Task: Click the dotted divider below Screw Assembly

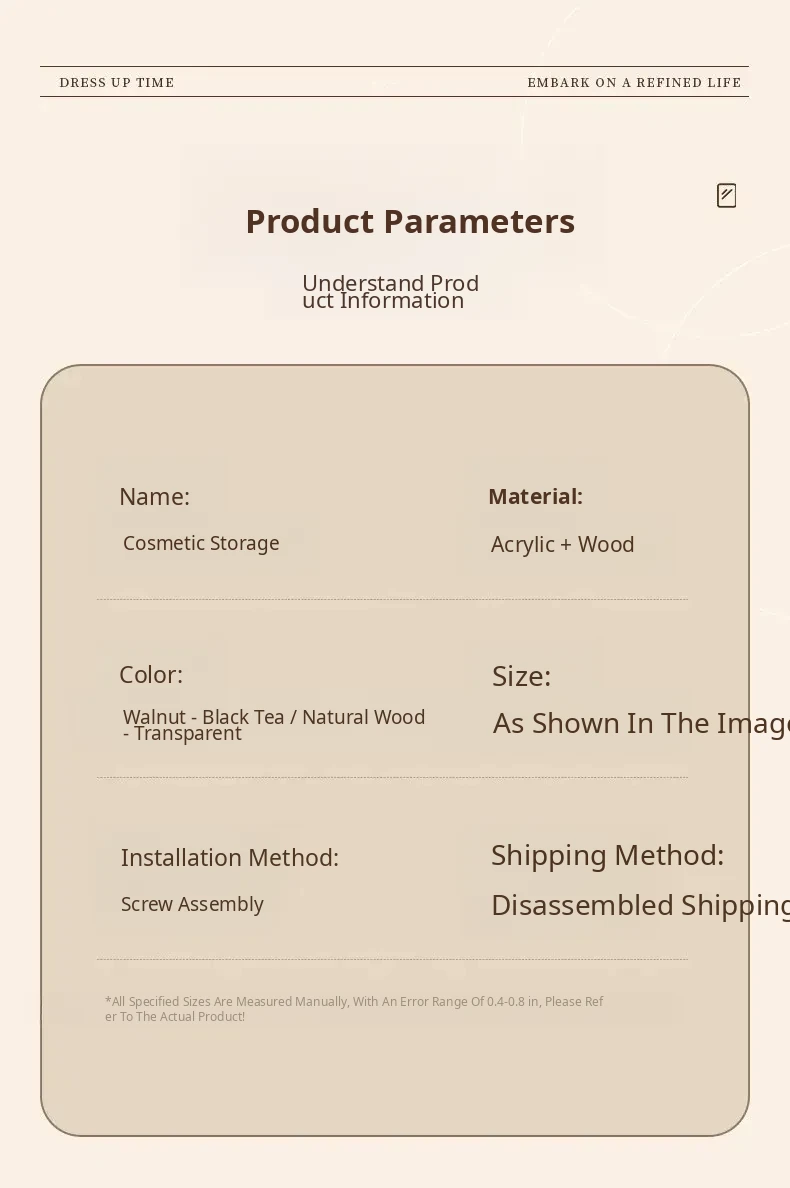Action: point(392,959)
